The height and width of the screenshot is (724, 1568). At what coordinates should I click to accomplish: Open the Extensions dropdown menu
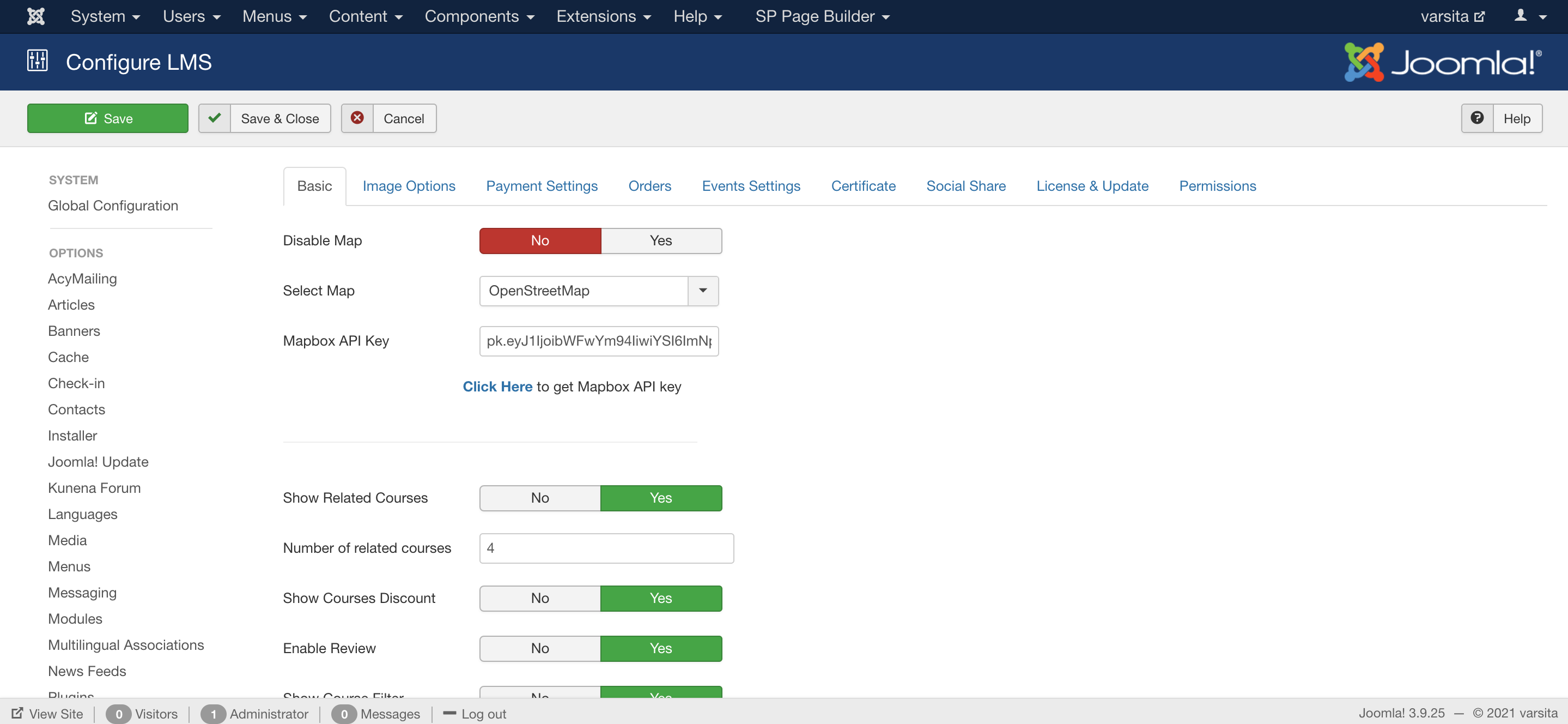pos(603,16)
